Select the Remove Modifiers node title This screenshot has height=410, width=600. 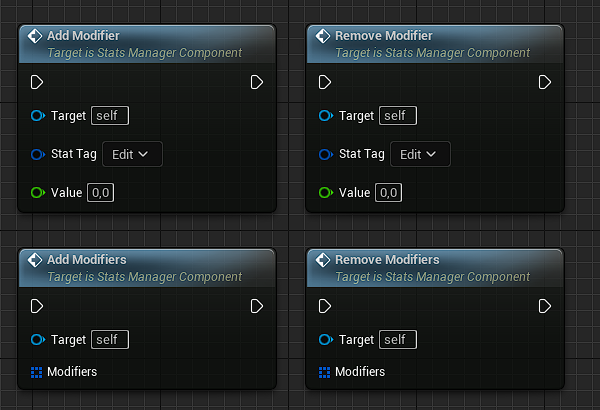coord(387,260)
